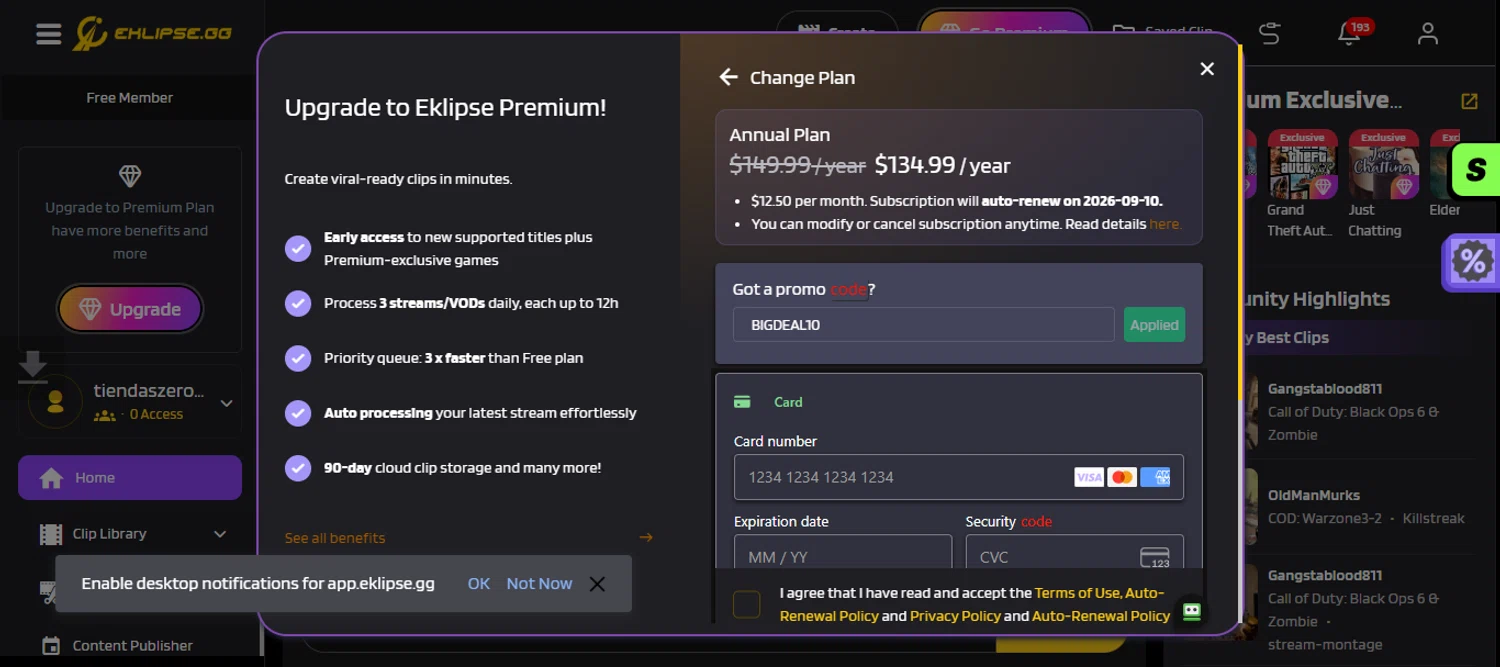Open the percent discount floating icon
Screen dimensions: 1500x667
(x=1472, y=262)
